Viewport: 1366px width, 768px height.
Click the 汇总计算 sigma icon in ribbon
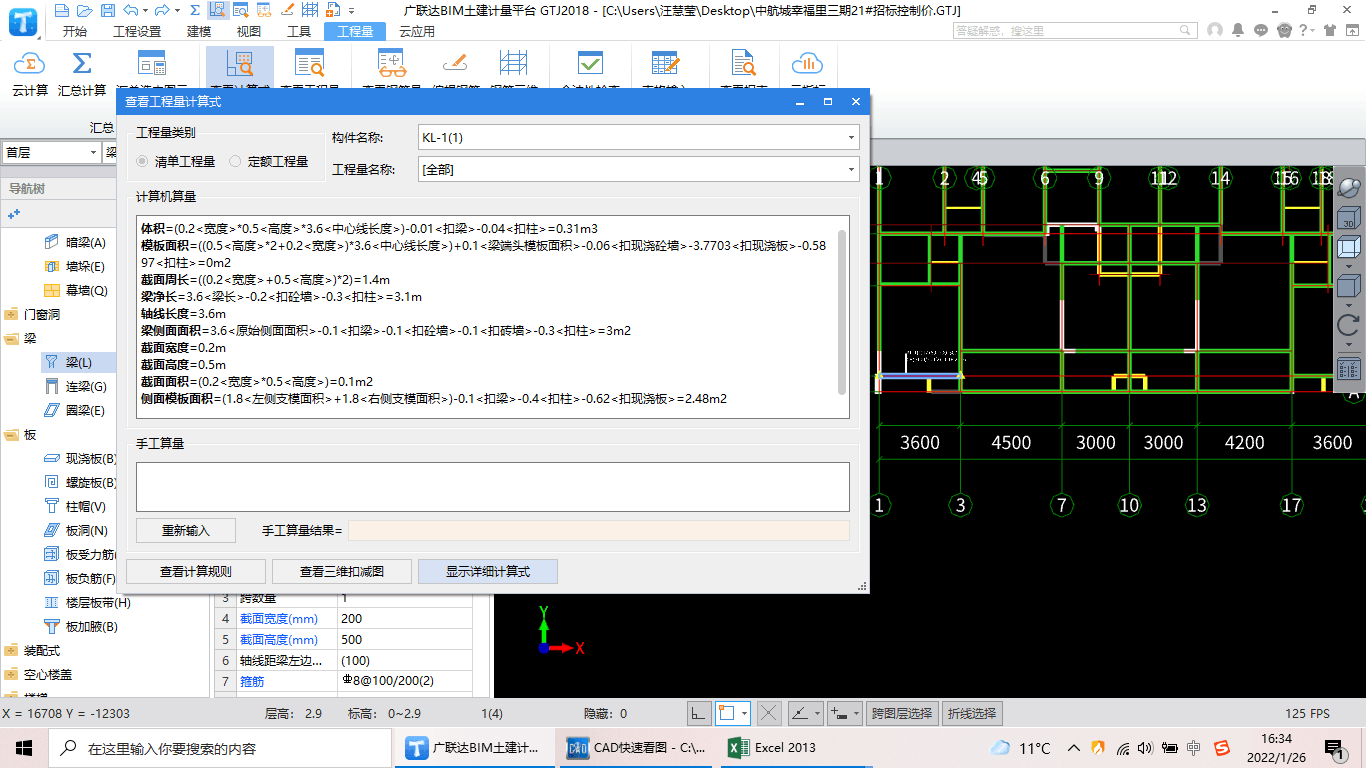pyautogui.click(x=82, y=64)
